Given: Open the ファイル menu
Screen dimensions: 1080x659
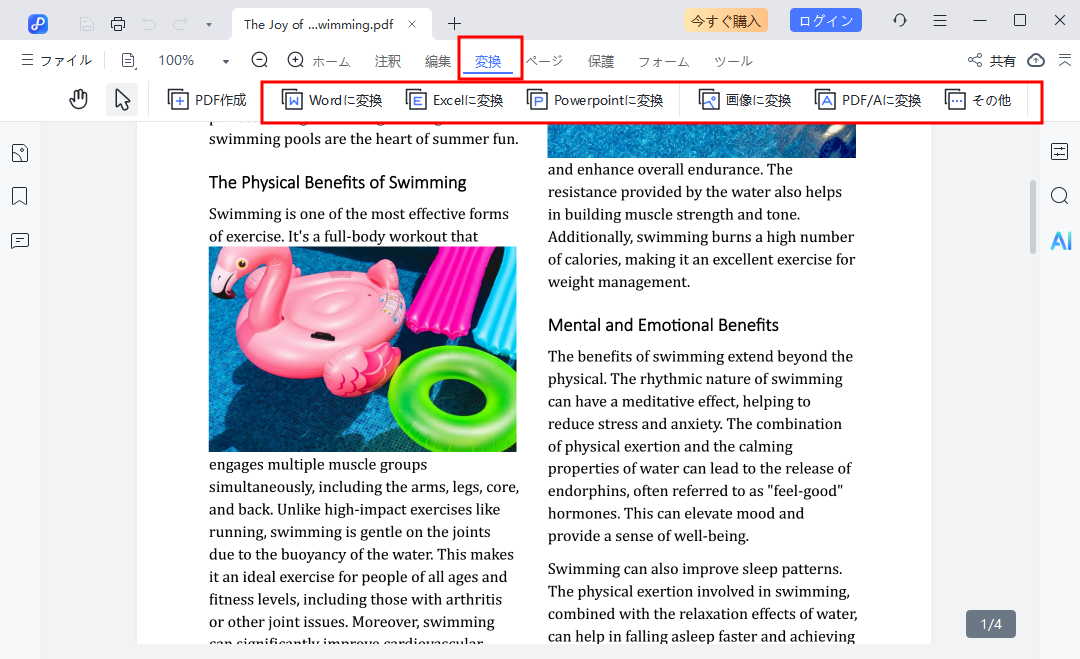Looking at the screenshot, I should coord(56,61).
